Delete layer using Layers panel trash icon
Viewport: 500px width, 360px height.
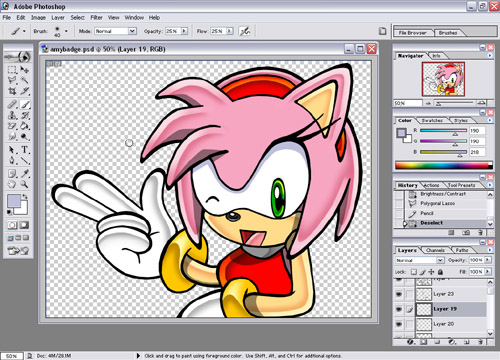[480, 342]
